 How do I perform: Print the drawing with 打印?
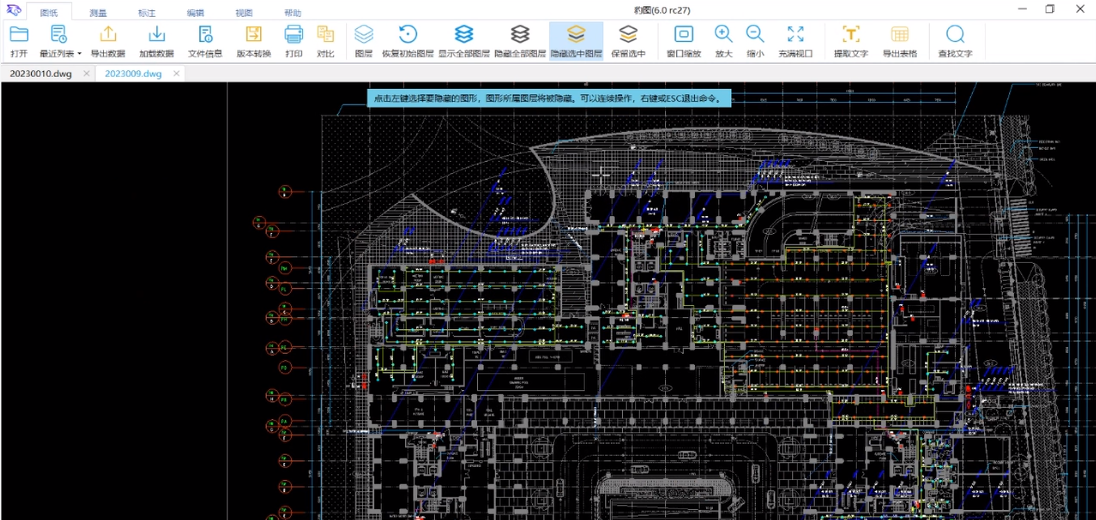(x=294, y=36)
